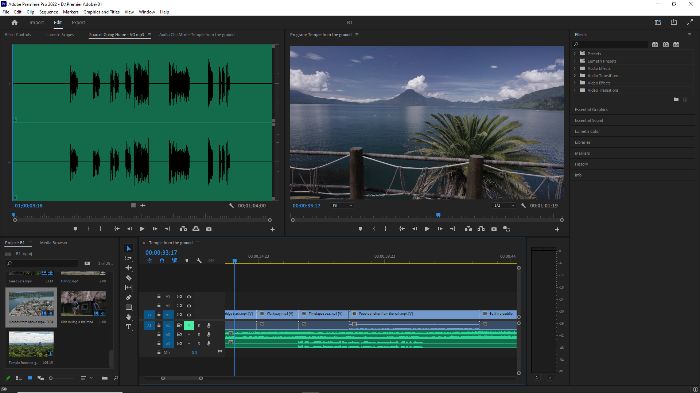Image resolution: width=700 pixels, height=393 pixels.
Task: Open Program playback resolution dropdown
Action: tap(504, 205)
